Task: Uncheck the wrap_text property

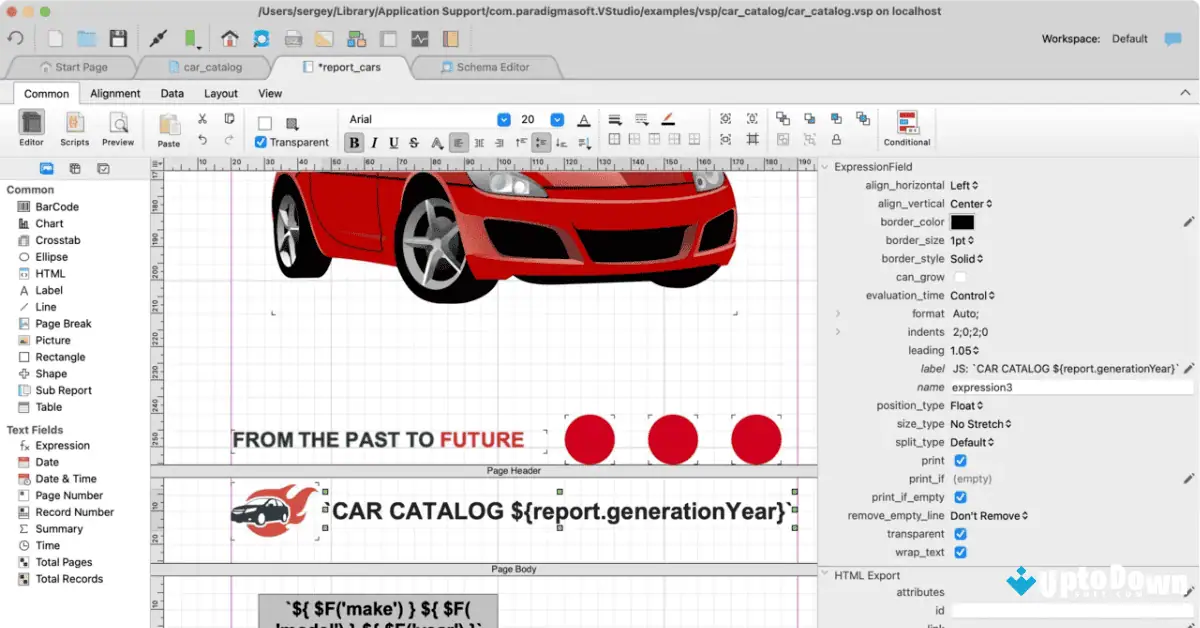Action: coord(958,552)
